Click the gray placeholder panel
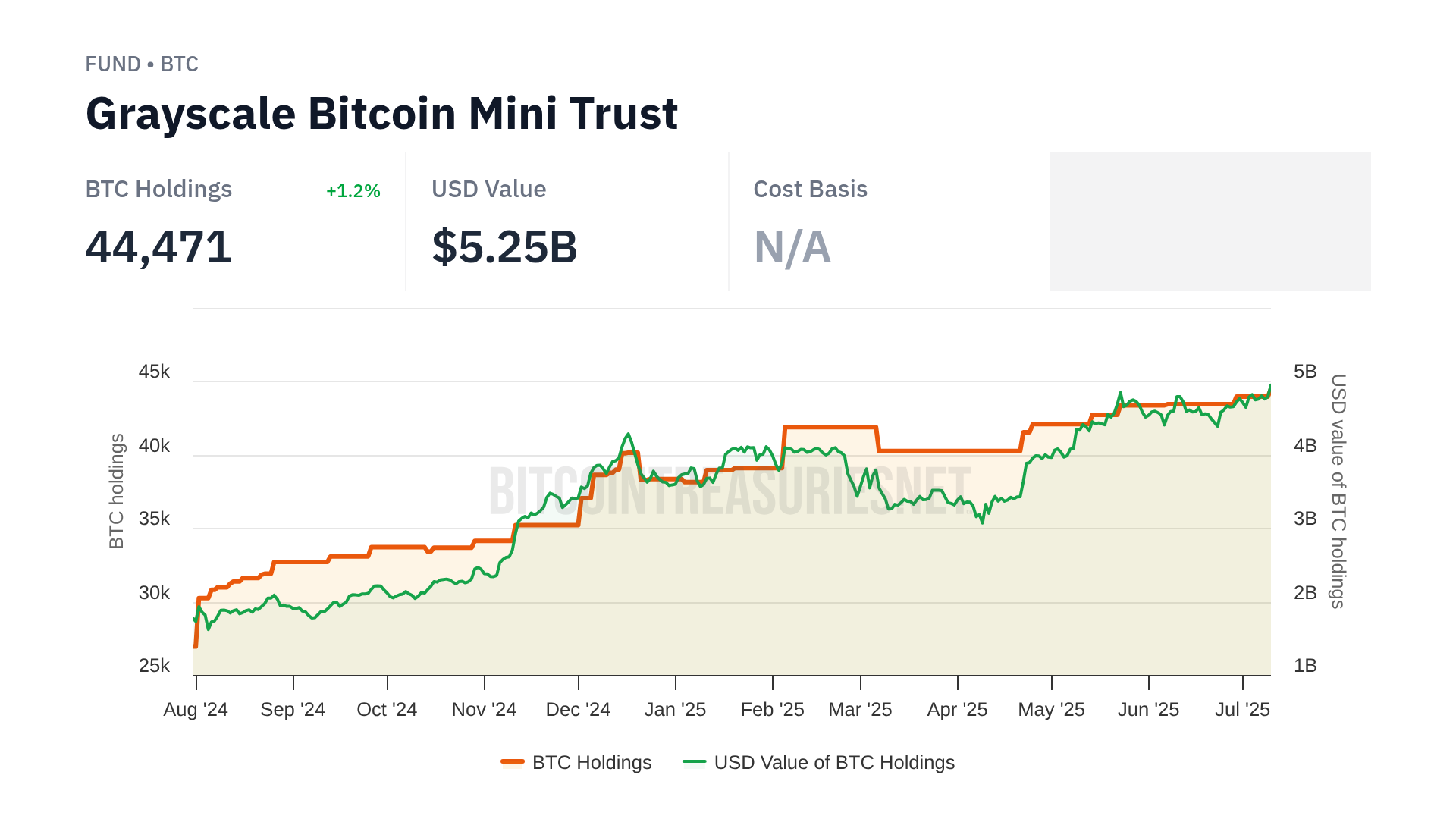Viewport: 1456px width, 819px height. [x=1210, y=221]
